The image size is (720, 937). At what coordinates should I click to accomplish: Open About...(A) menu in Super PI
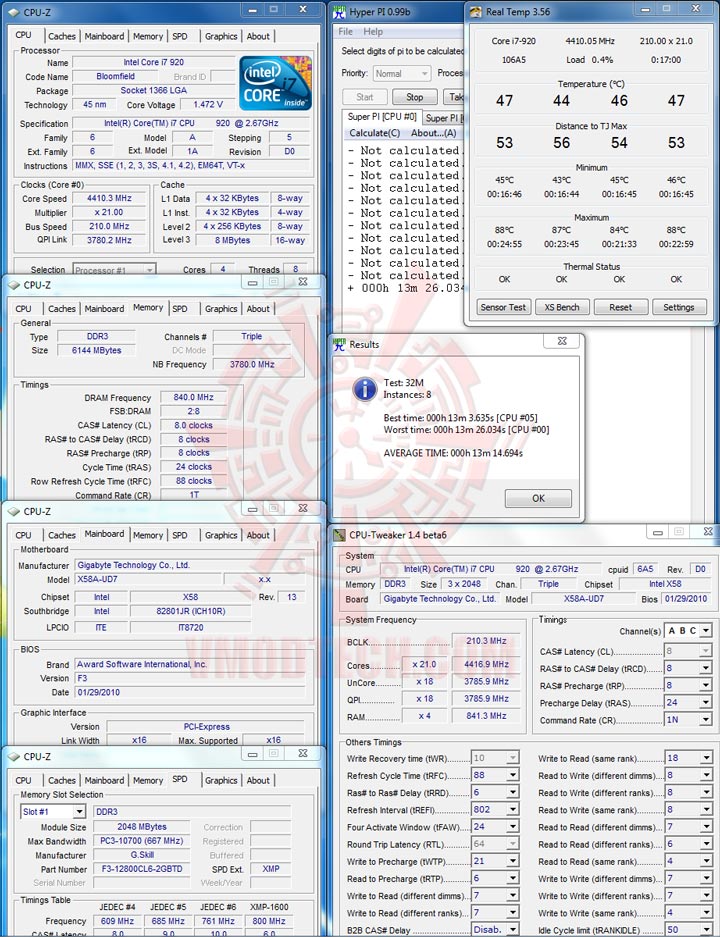pyautogui.click(x=433, y=133)
